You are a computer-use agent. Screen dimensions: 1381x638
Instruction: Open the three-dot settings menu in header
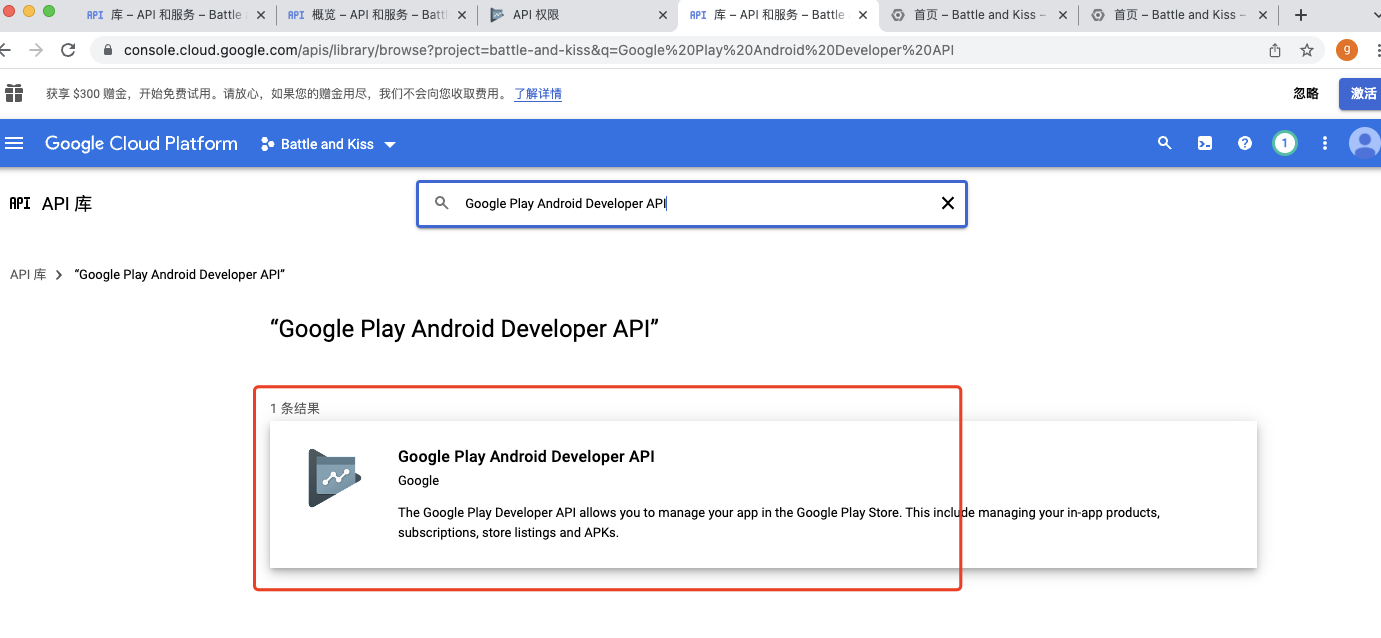[x=1325, y=143]
